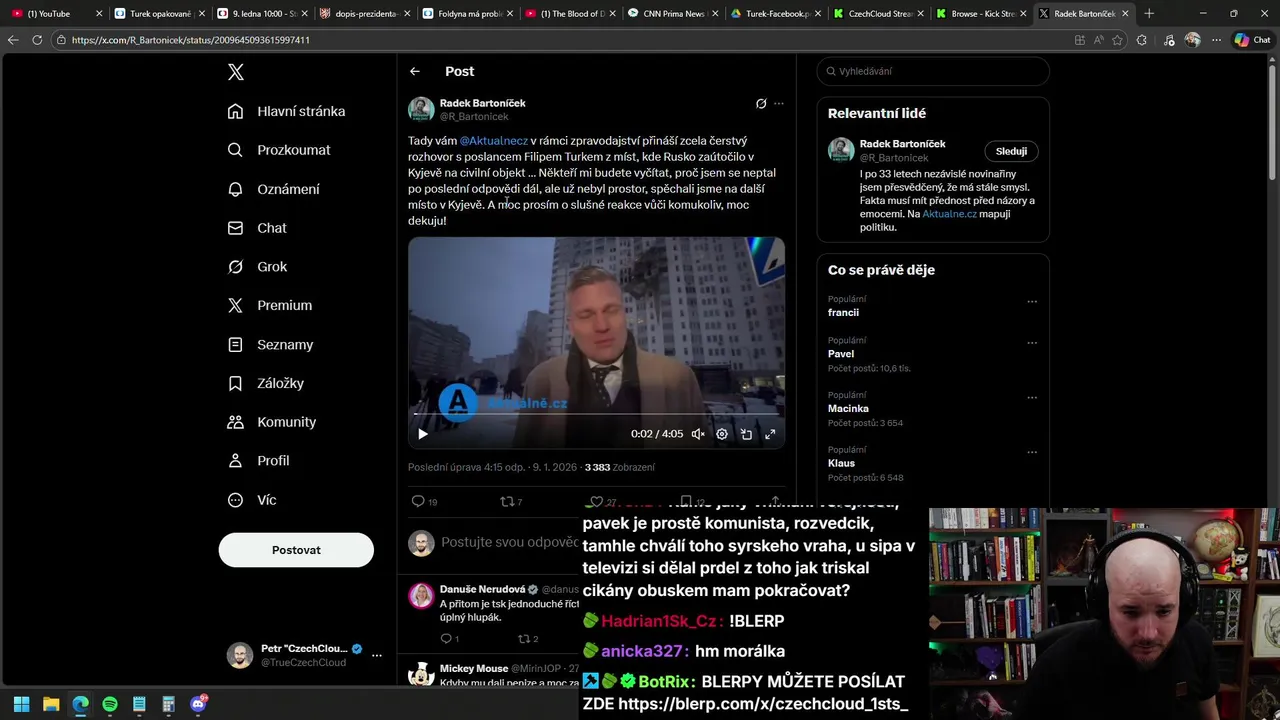Image resolution: width=1280 pixels, height=720 pixels.
Task: Click the Komunity people icon
Action: pos(235,422)
